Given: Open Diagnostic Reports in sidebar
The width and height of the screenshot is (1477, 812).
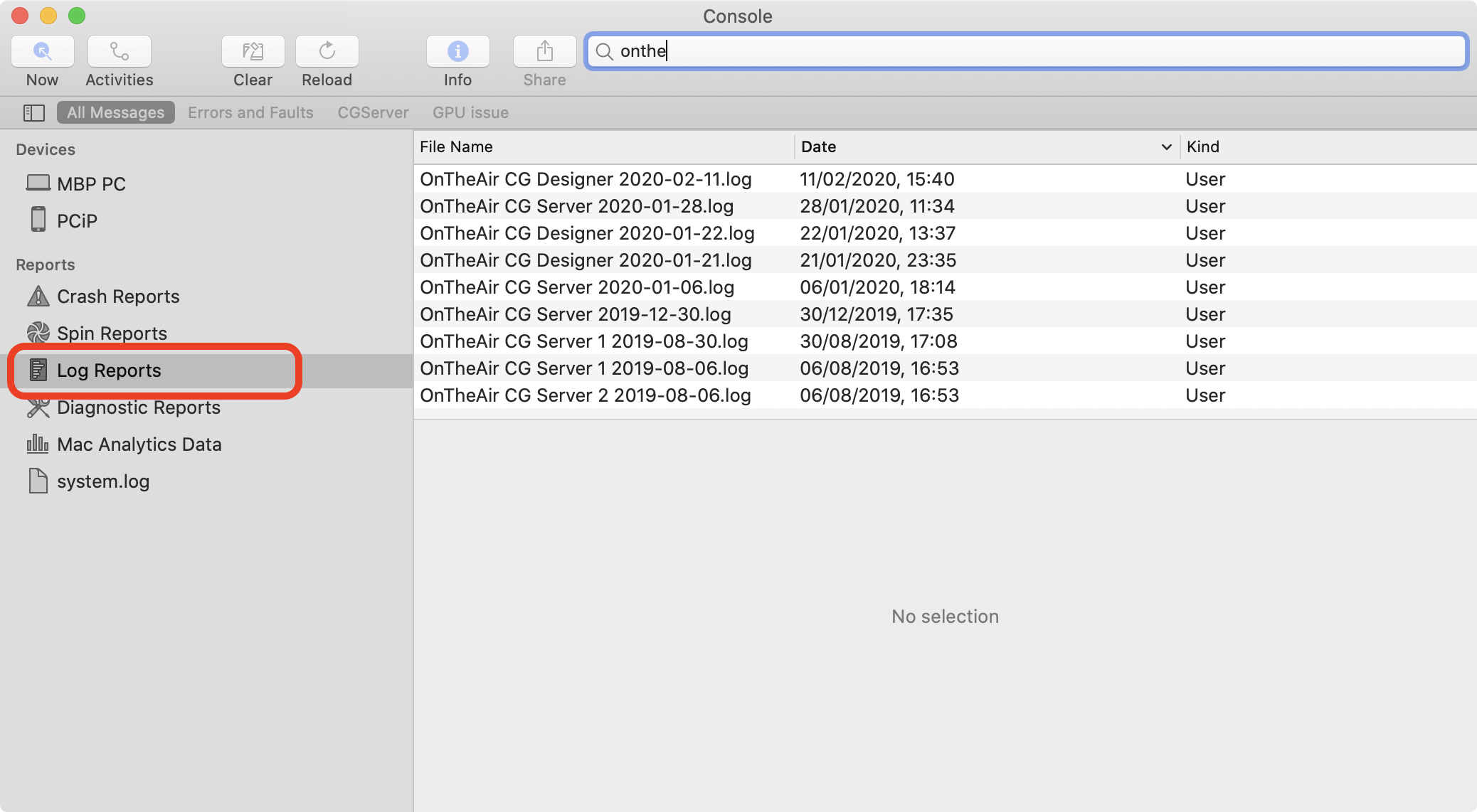Looking at the screenshot, I should coord(124,407).
